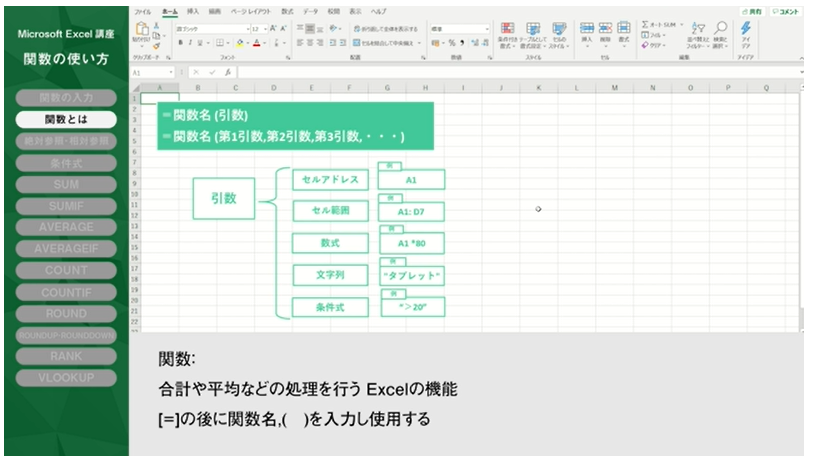
Task: Click the Name Box showing A1
Action: [x=152, y=73]
